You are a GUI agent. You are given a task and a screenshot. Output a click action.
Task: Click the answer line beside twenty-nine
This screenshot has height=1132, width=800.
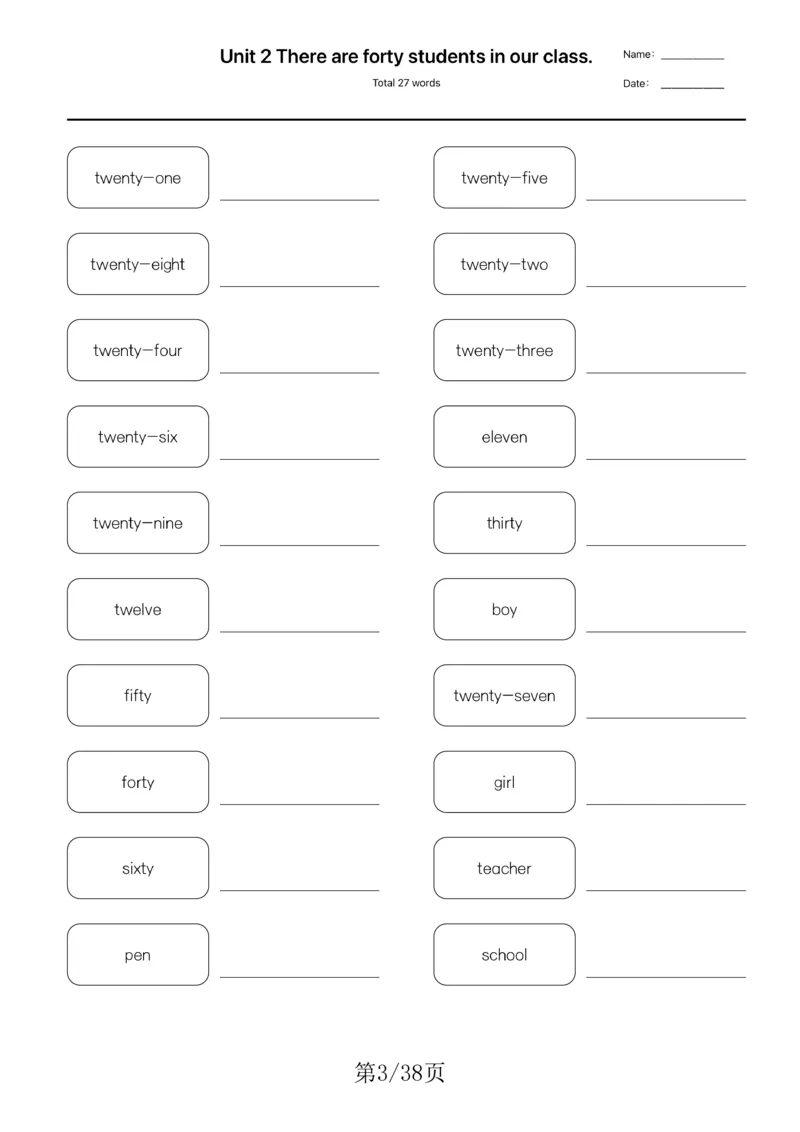pyautogui.click(x=300, y=545)
